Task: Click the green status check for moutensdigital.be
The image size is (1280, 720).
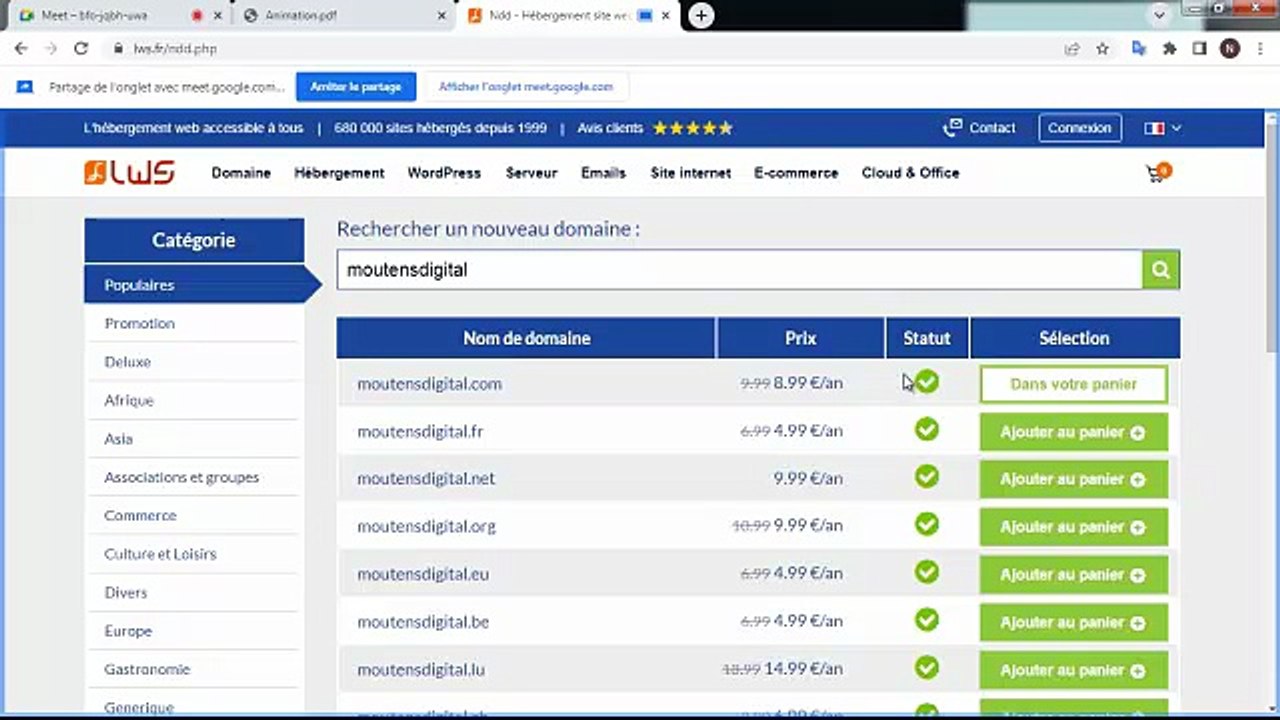Action: (x=927, y=620)
